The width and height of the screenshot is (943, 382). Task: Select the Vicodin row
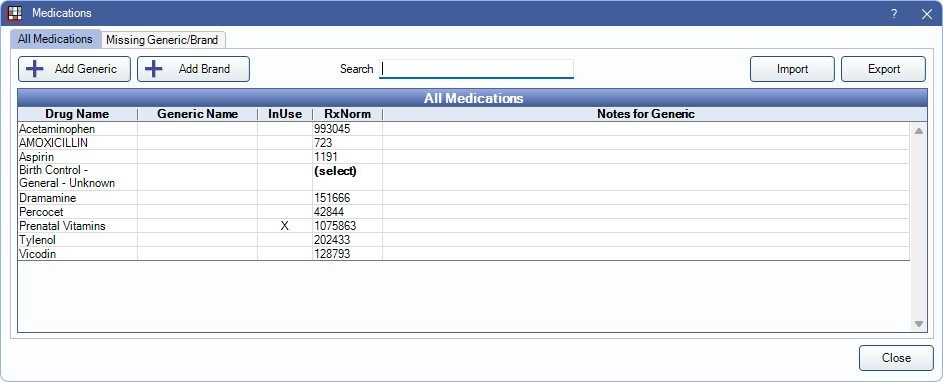464,254
